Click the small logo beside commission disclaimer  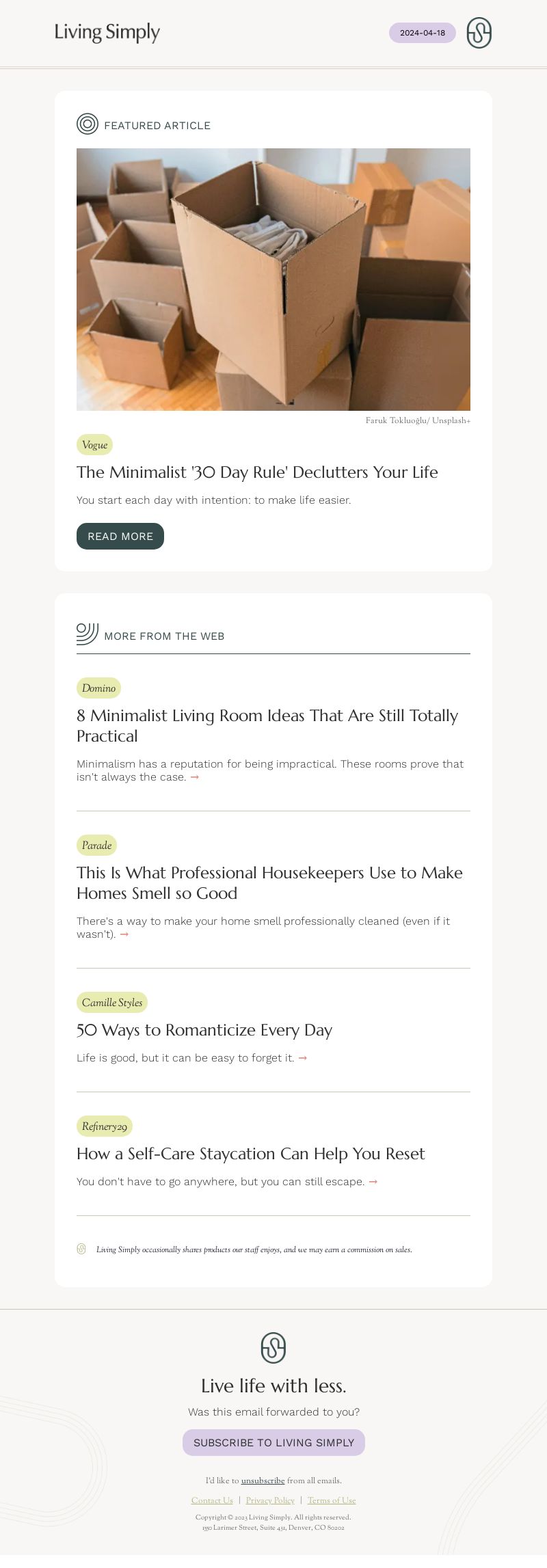[x=81, y=1249]
